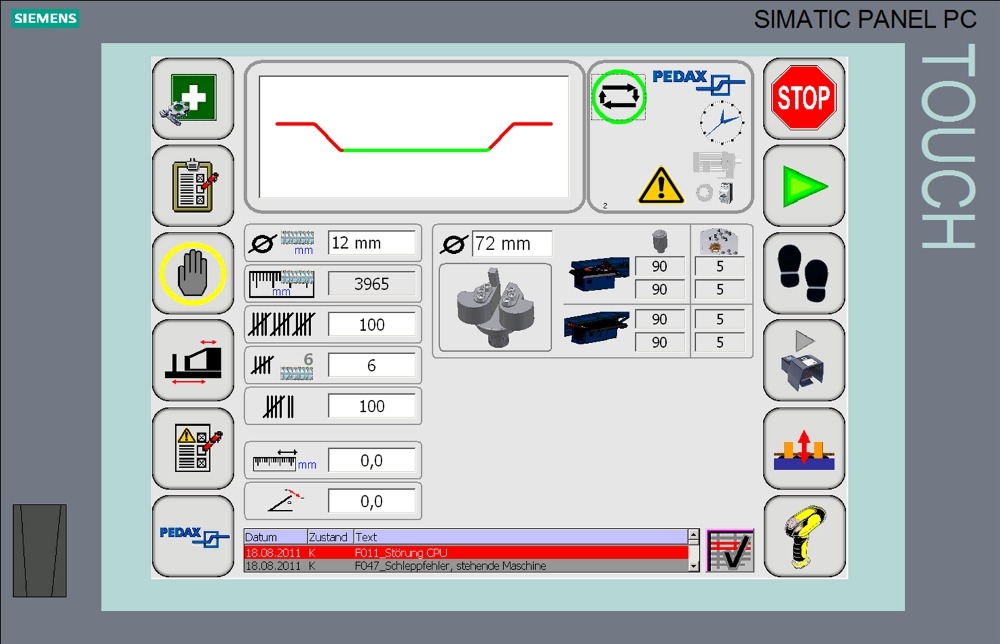The height and width of the screenshot is (644, 1000).
Task: Click the green circular cycle mode icon
Action: 619,97
